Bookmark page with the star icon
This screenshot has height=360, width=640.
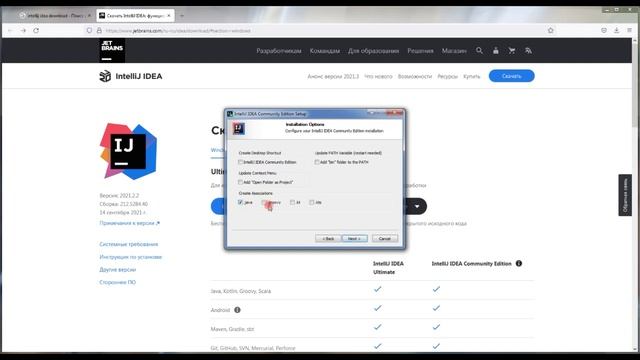click(x=551, y=31)
